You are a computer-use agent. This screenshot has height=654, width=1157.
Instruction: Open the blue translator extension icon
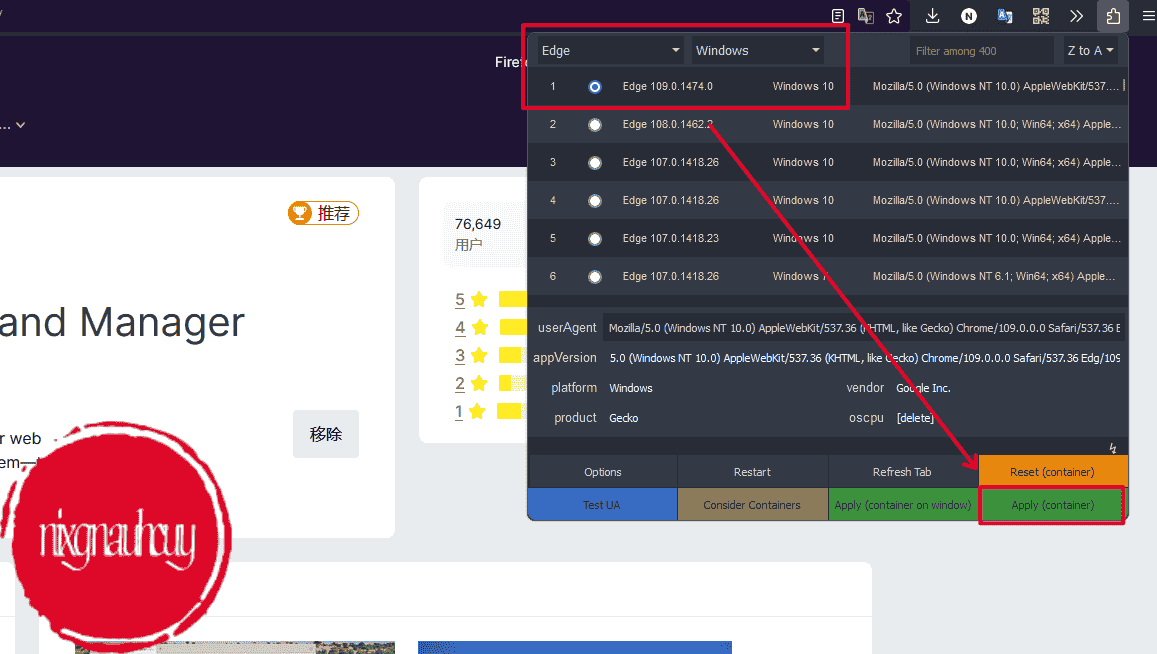pos(1005,16)
